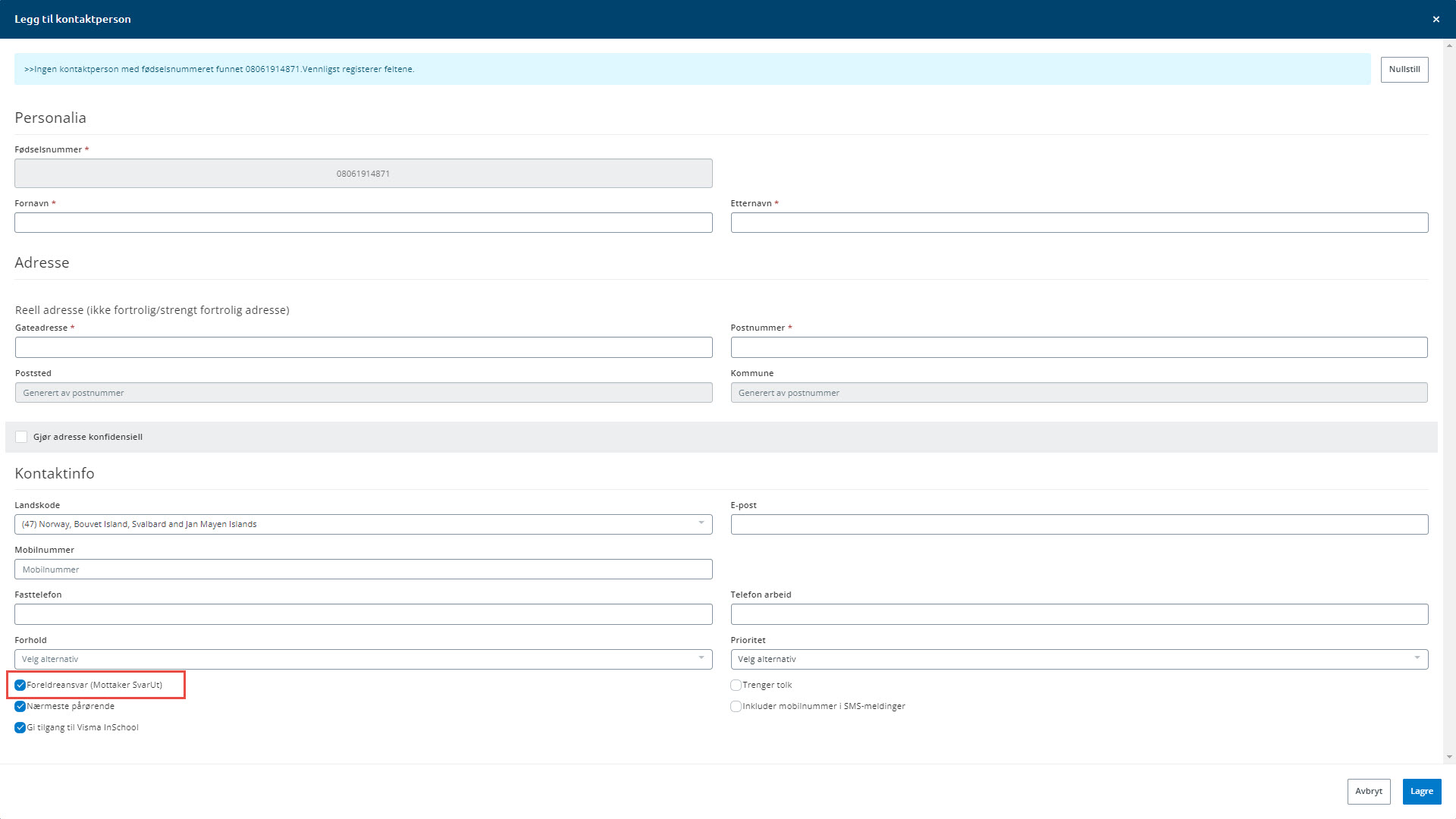Open the Prioritet dropdown
This screenshot has height=819, width=1456.
[1079, 659]
